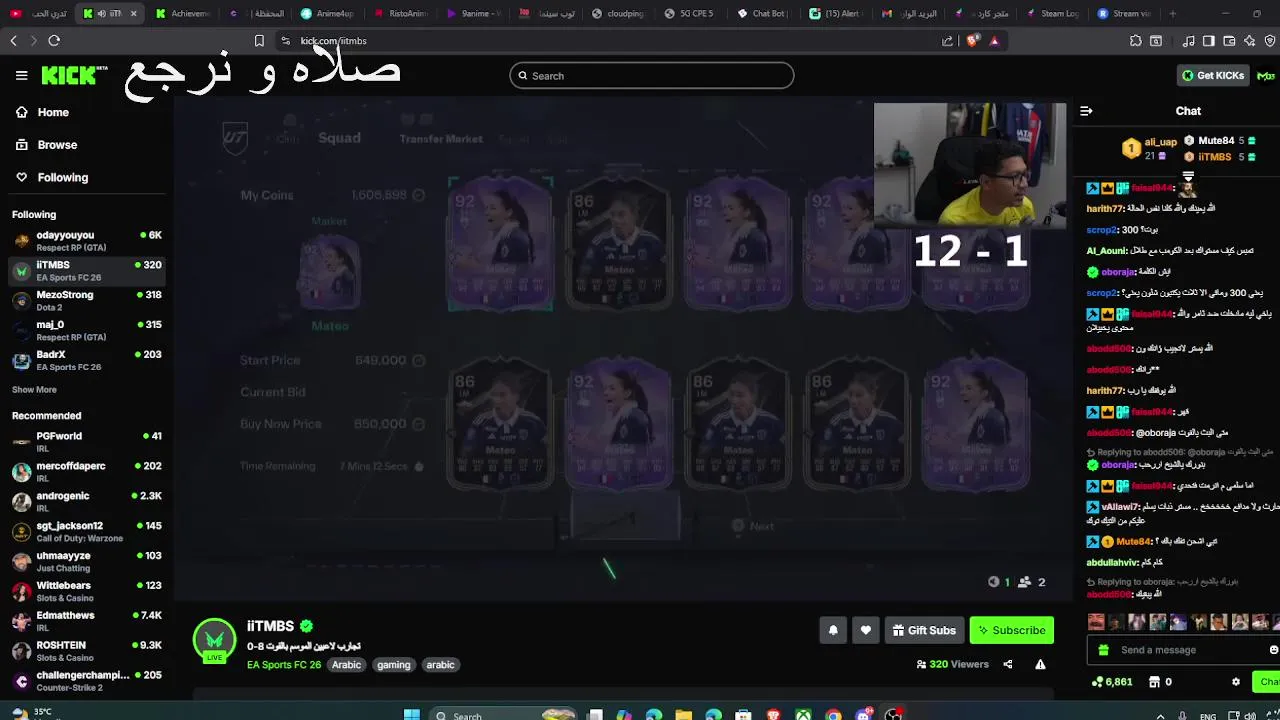Image resolution: width=1280 pixels, height=720 pixels.
Task: Open maj_0 channel in sidebar
Action: point(86,330)
